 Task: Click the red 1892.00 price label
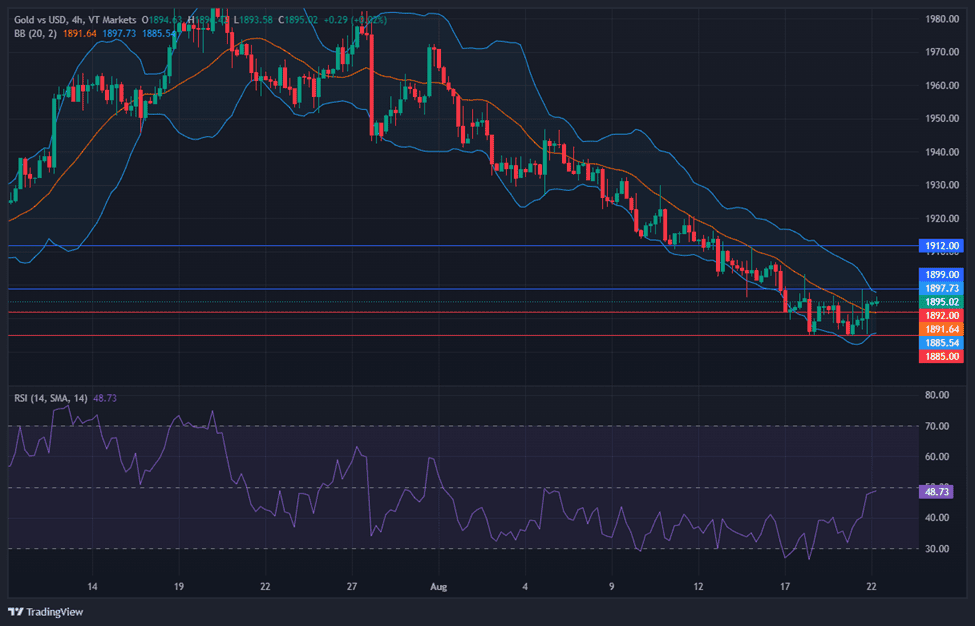click(x=941, y=315)
